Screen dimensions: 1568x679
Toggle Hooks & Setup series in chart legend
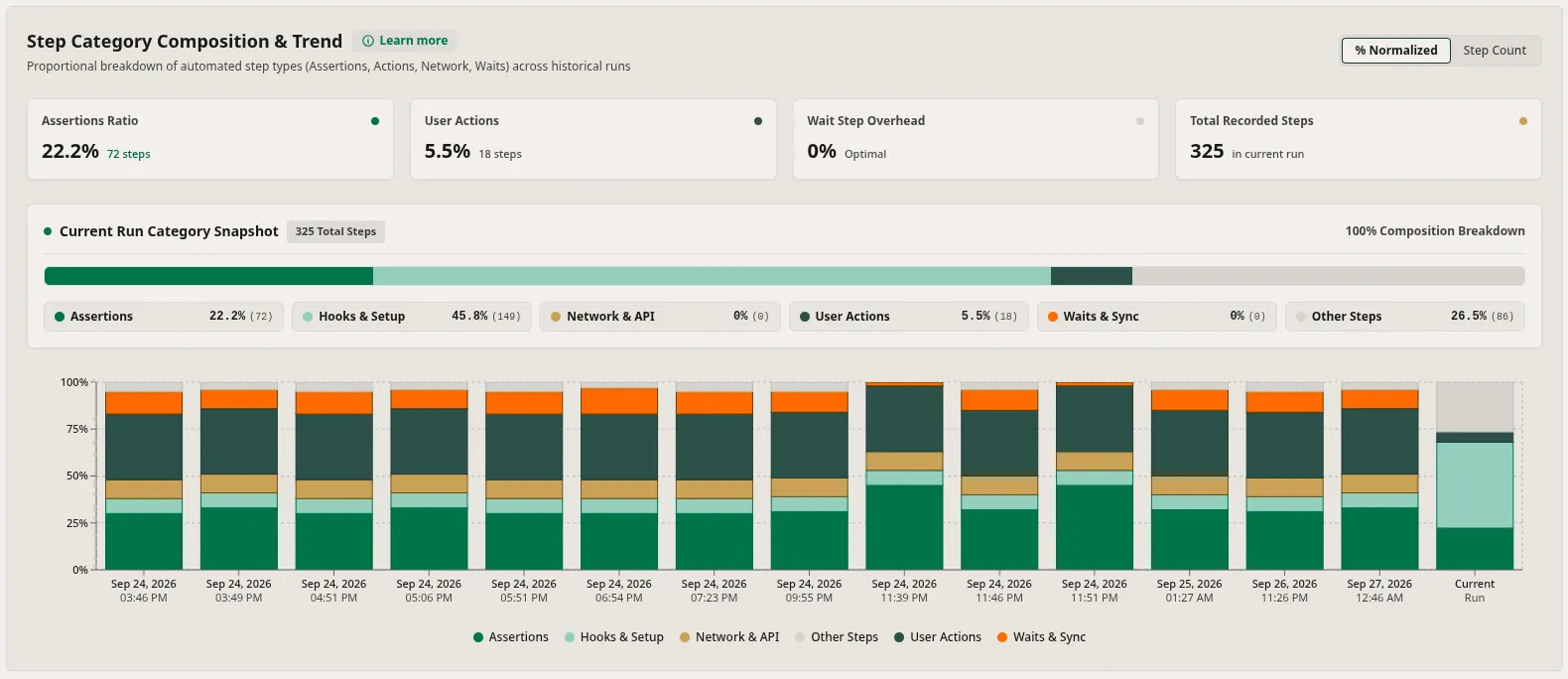click(614, 637)
